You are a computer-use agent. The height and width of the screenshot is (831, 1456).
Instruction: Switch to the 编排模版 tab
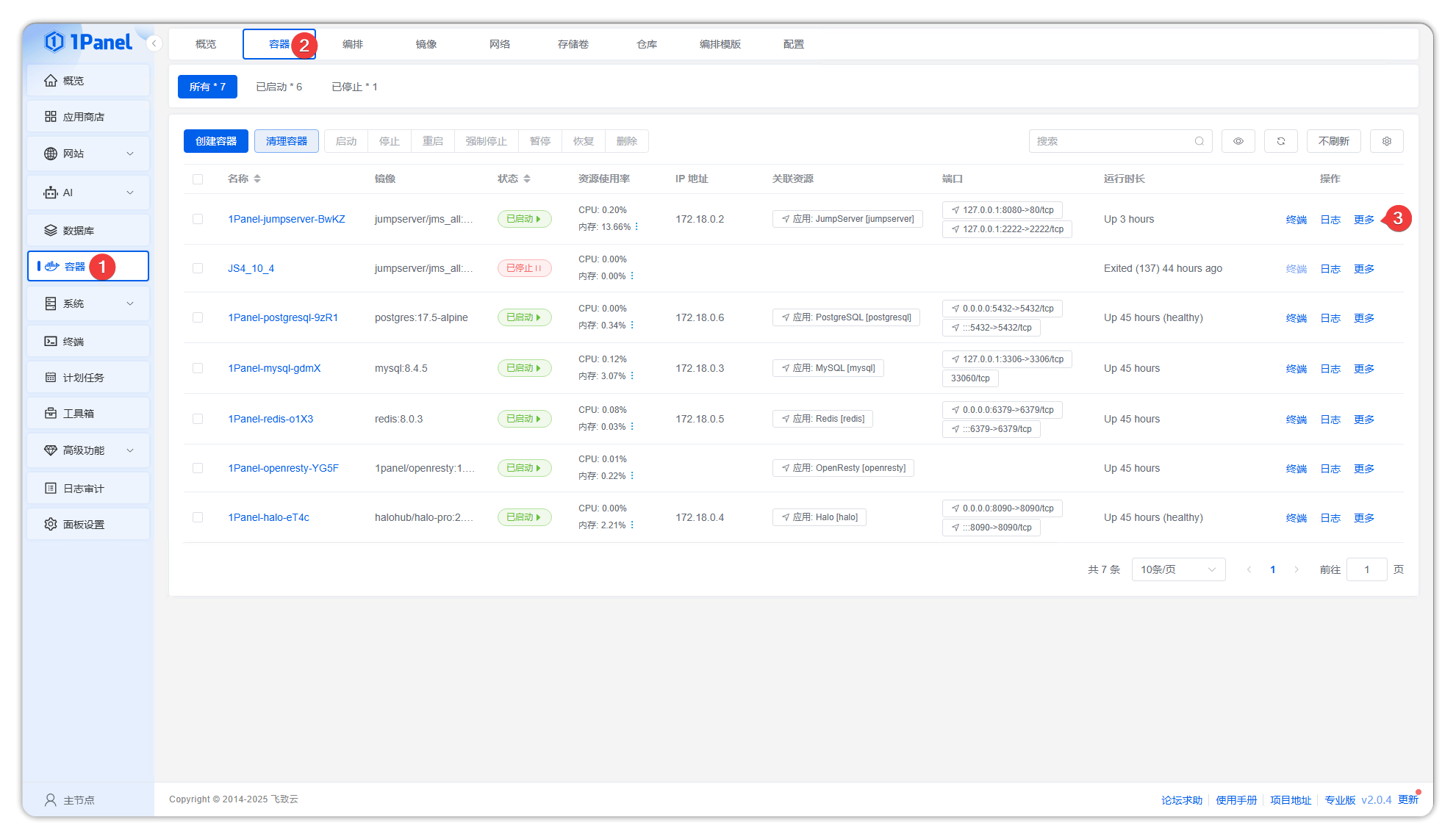click(x=720, y=44)
